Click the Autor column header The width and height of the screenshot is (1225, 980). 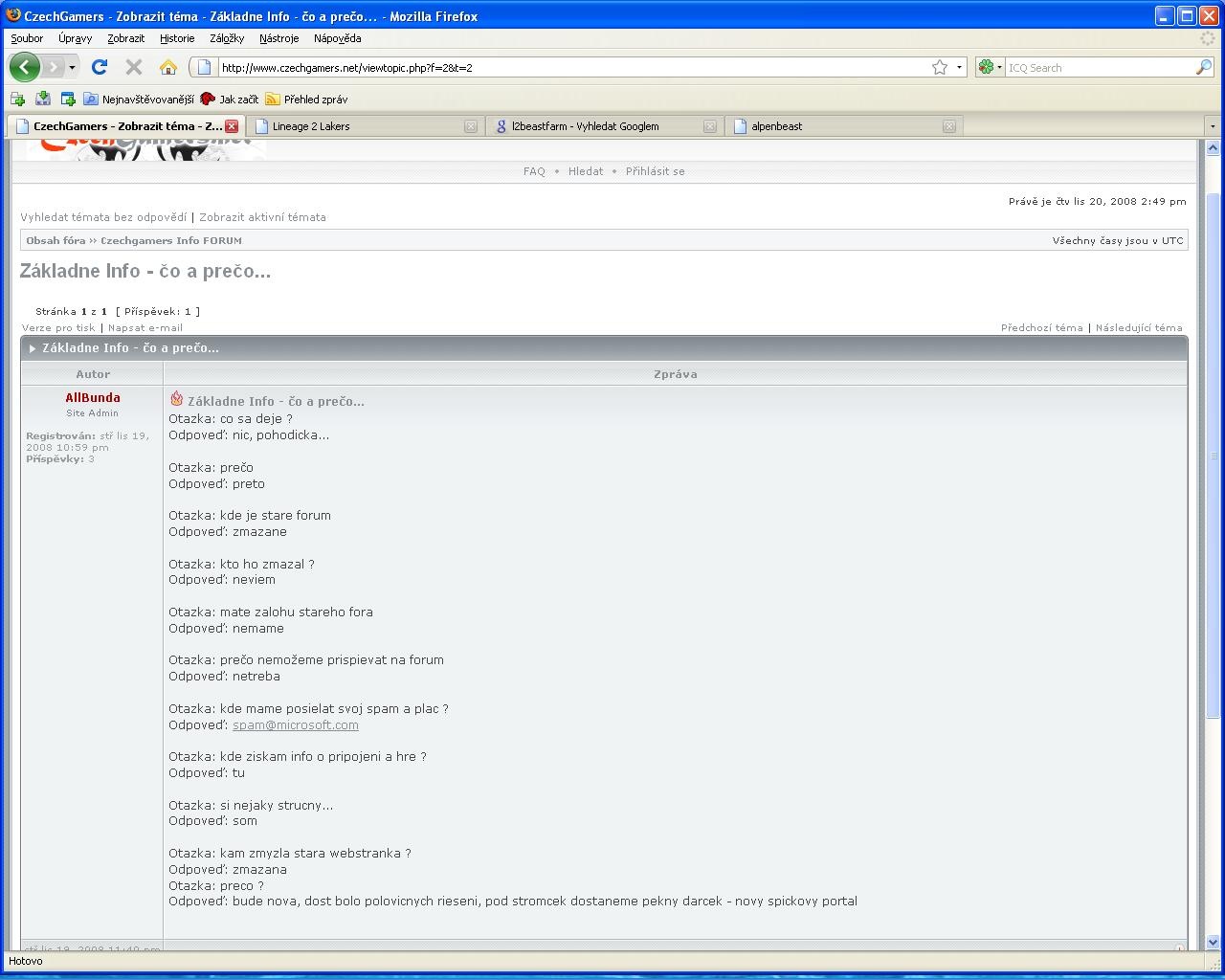coord(93,374)
